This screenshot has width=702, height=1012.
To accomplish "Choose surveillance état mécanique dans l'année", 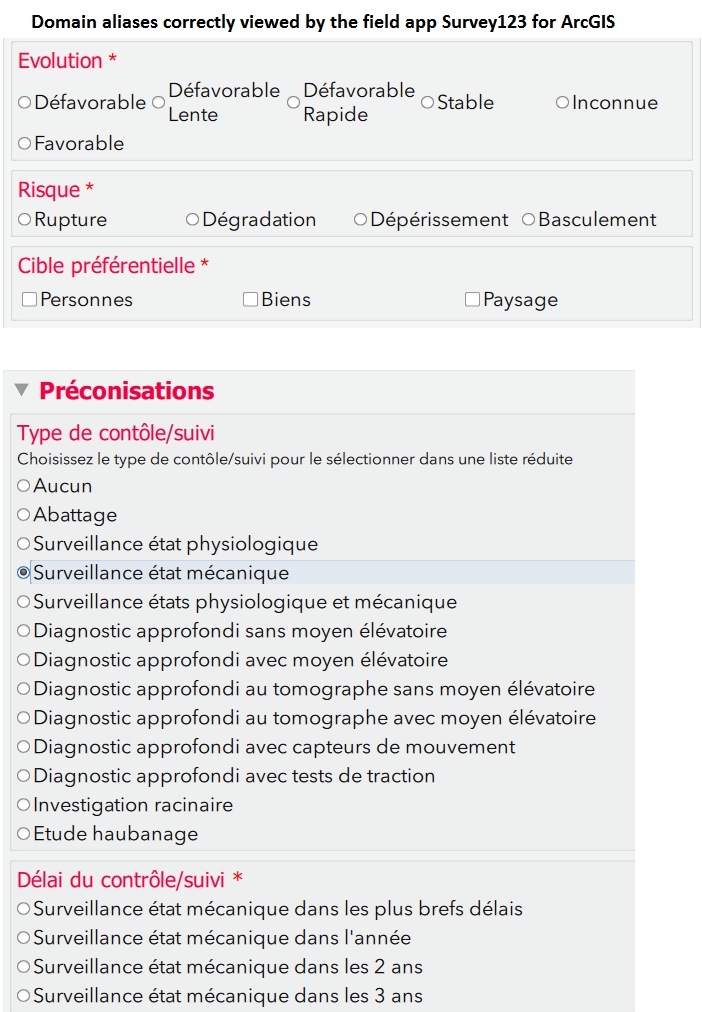I will pos(22,938).
